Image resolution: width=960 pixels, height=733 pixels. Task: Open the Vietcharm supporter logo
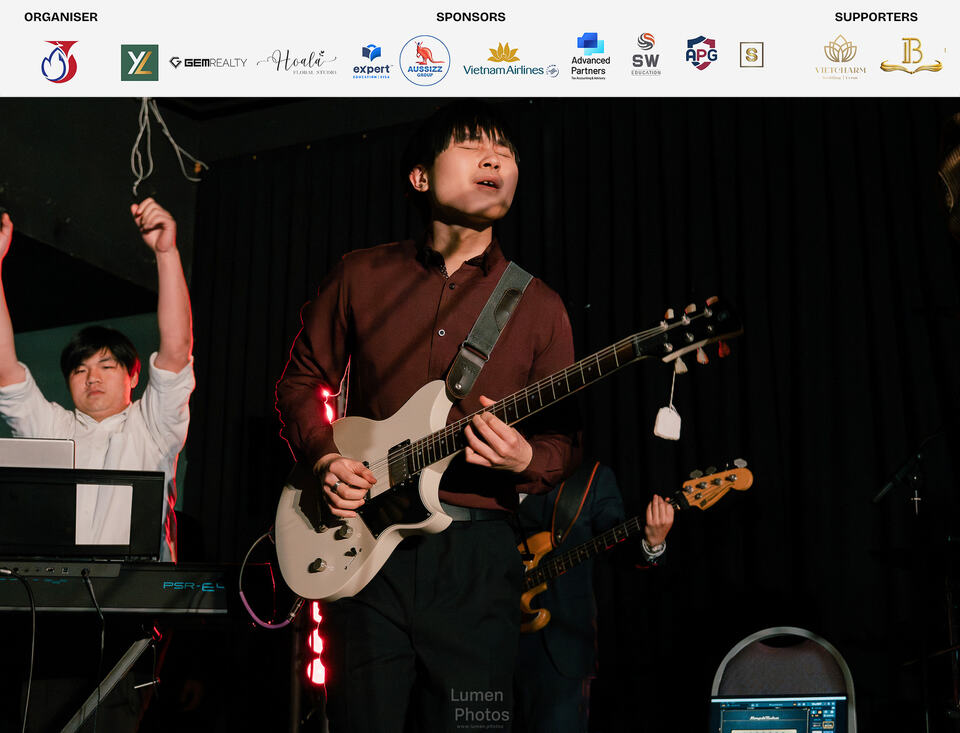click(x=841, y=57)
